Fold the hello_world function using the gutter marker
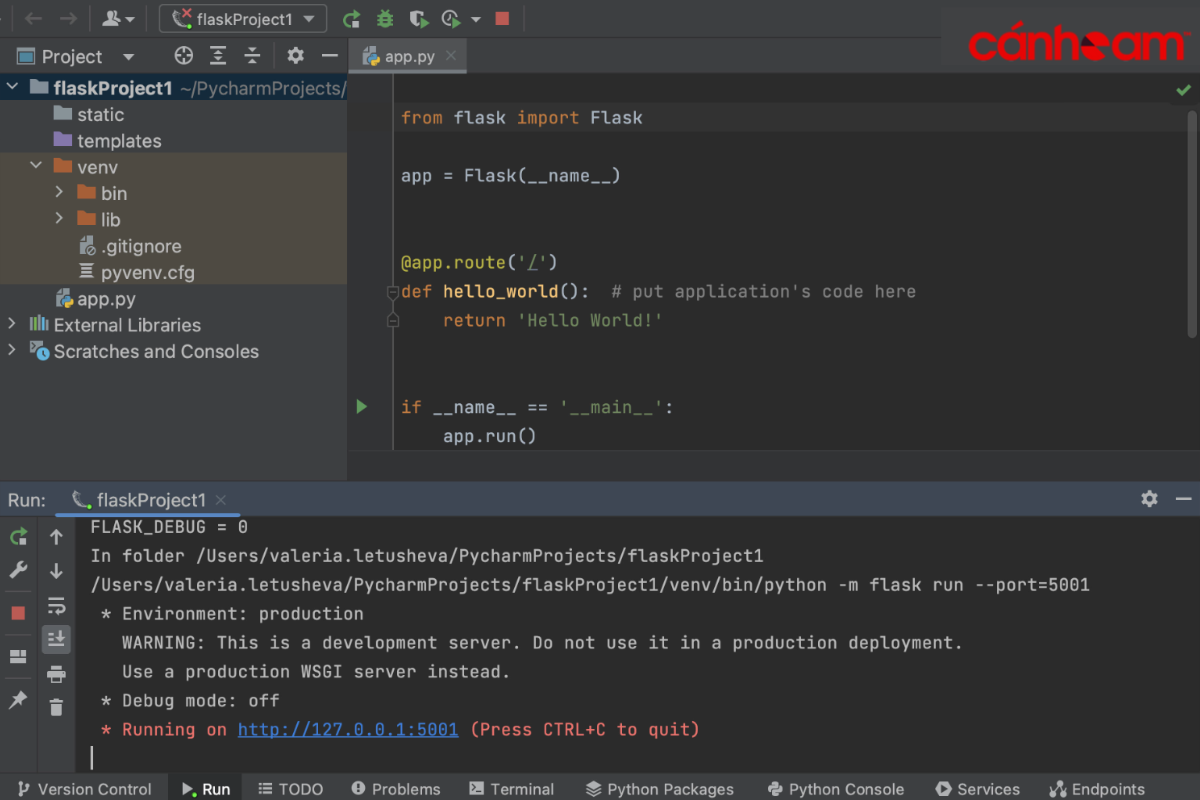Viewport: 1200px width, 800px height. point(392,292)
